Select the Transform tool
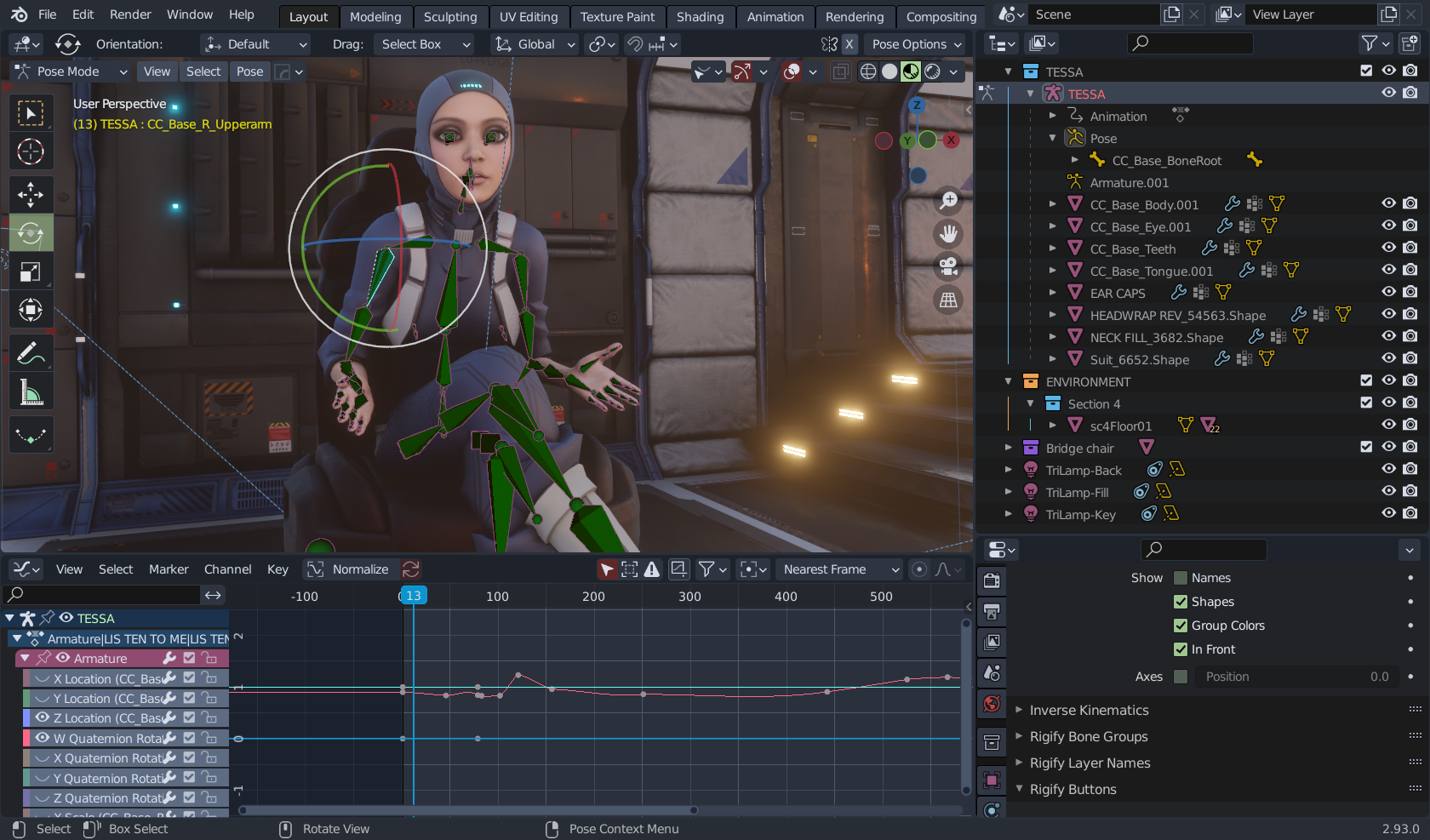1430x840 pixels. tap(31, 310)
